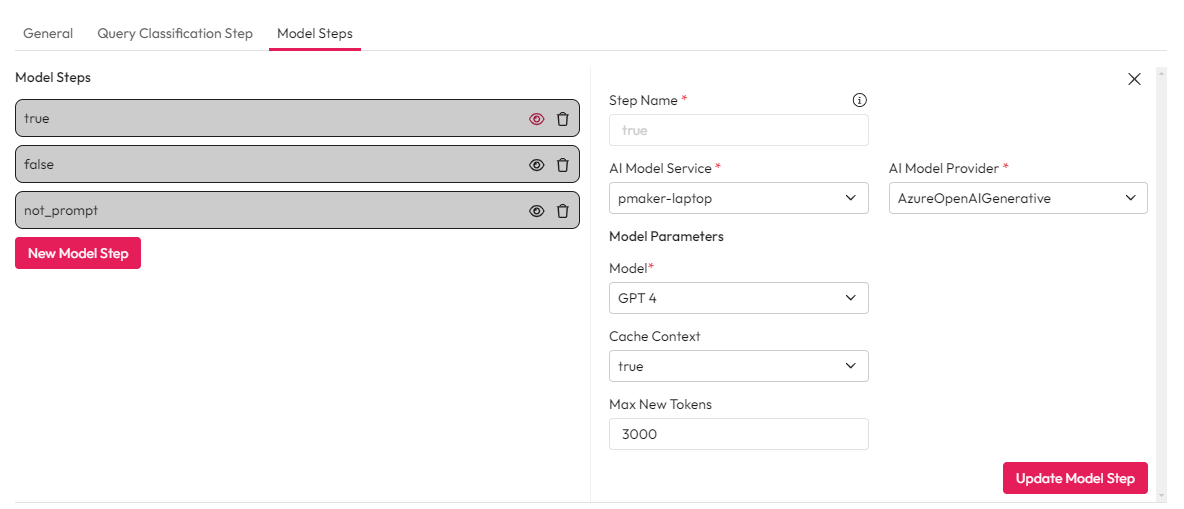Focus the Max New Tokens field

pos(738,434)
